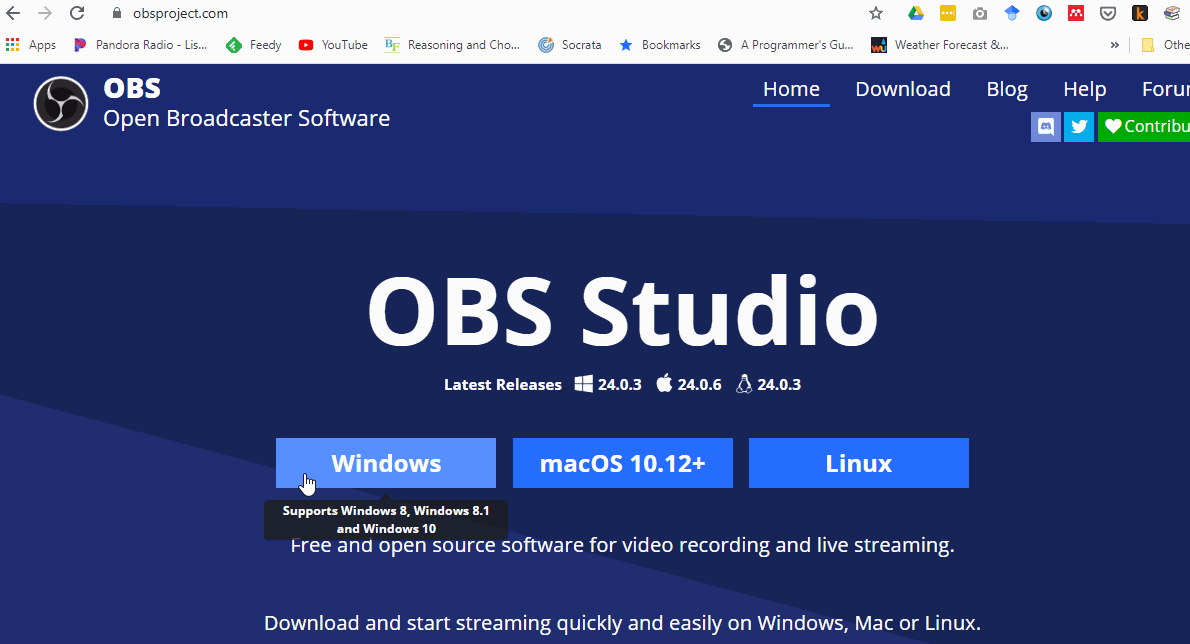The image size is (1190, 644).
Task: Open the Help navigation item
Action: pos(1084,89)
